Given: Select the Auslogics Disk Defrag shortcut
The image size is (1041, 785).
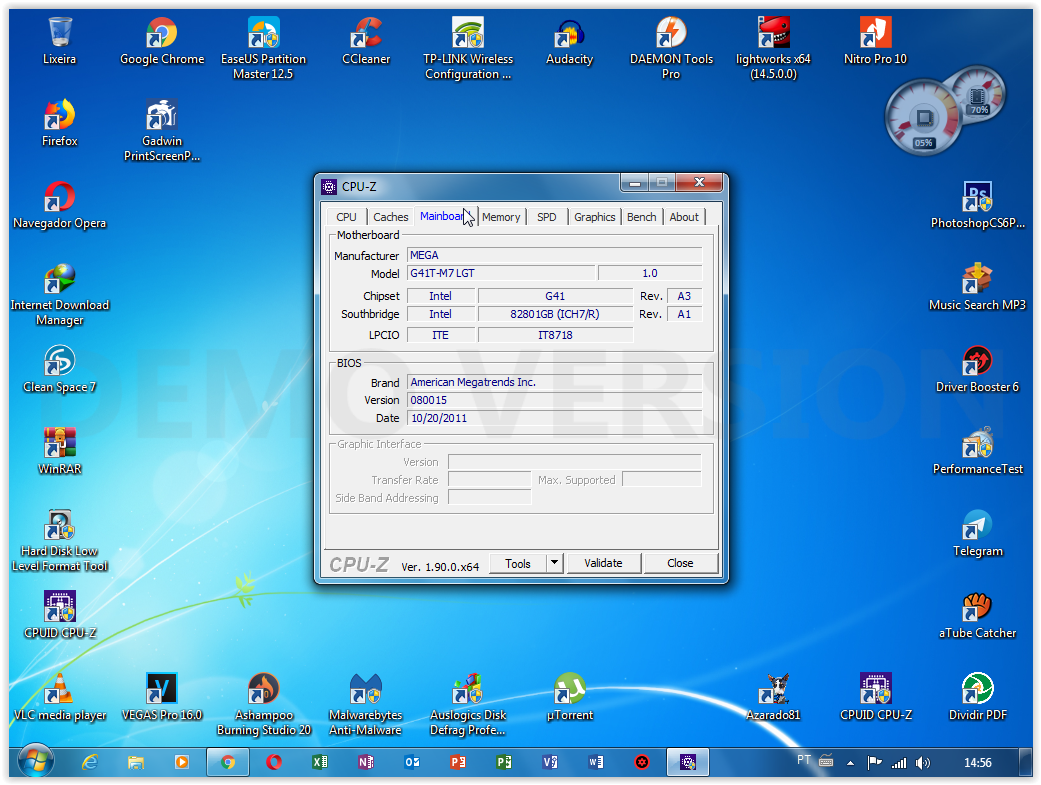Looking at the screenshot, I should pyautogui.click(x=468, y=705).
